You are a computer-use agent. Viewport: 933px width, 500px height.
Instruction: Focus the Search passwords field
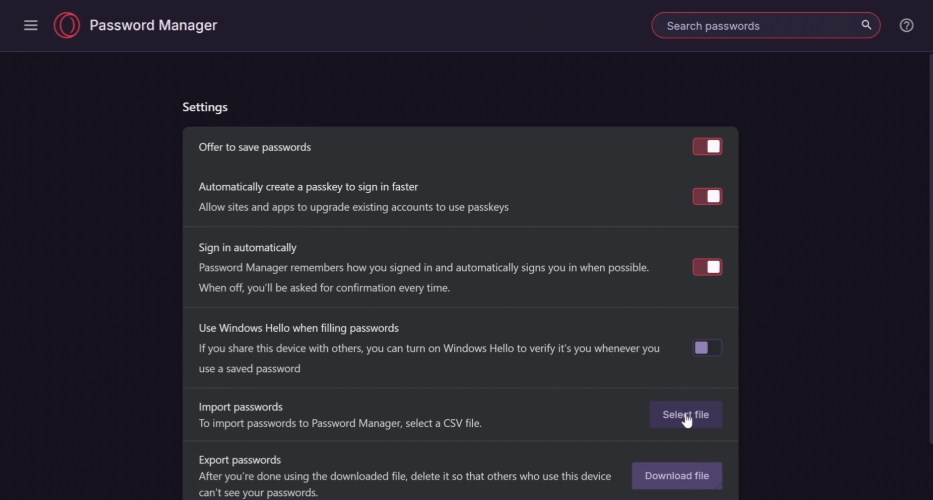pyautogui.click(x=766, y=26)
